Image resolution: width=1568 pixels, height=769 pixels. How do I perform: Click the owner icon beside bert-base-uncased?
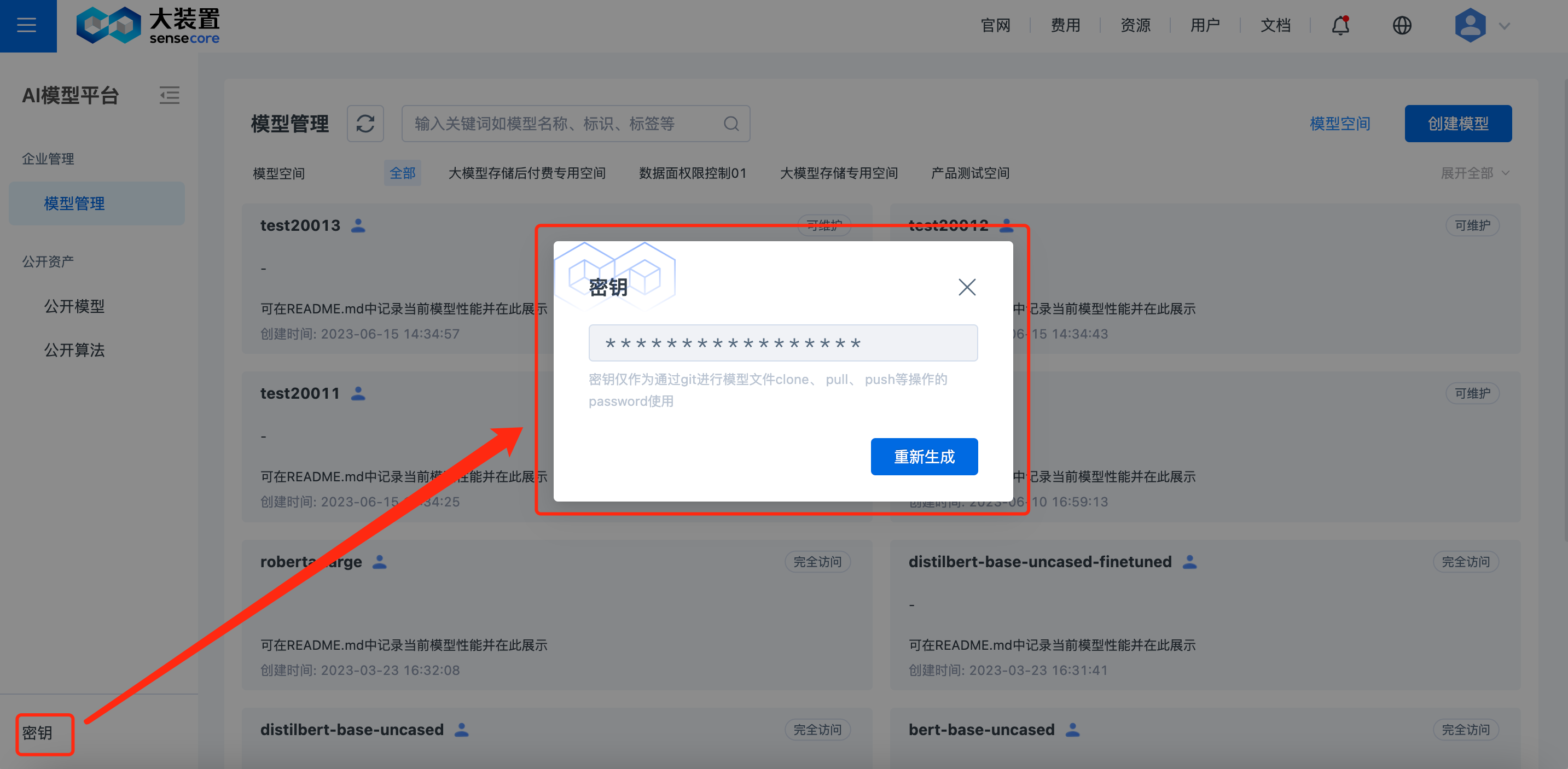pyautogui.click(x=1072, y=730)
